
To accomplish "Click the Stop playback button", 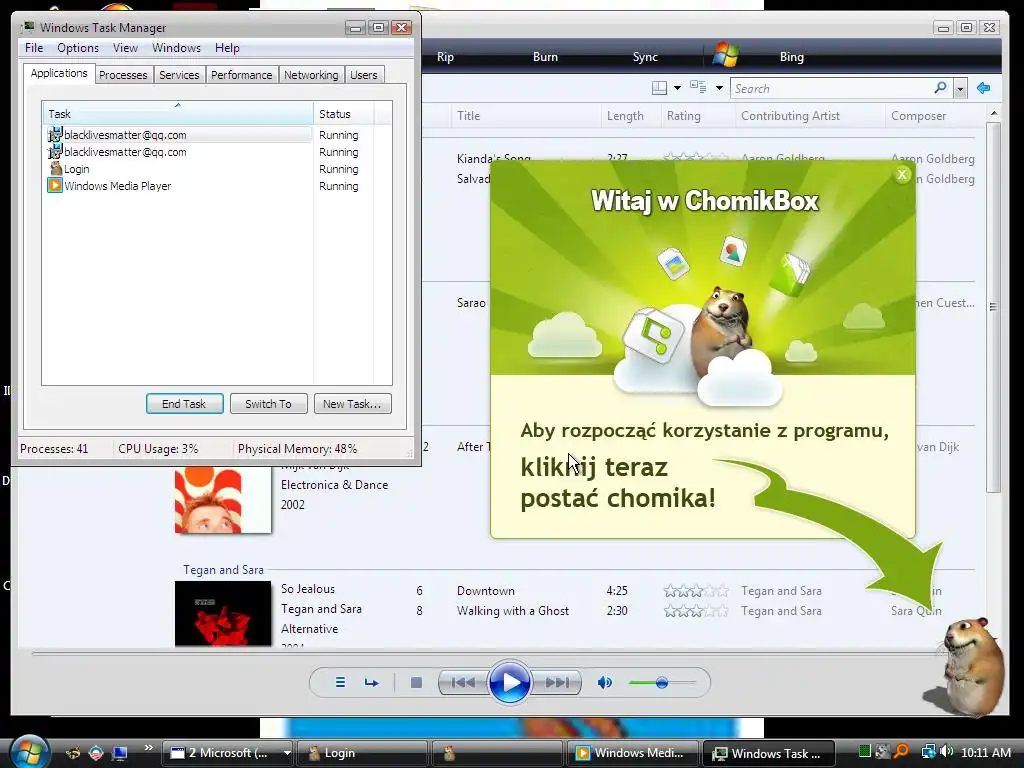I will point(416,682).
